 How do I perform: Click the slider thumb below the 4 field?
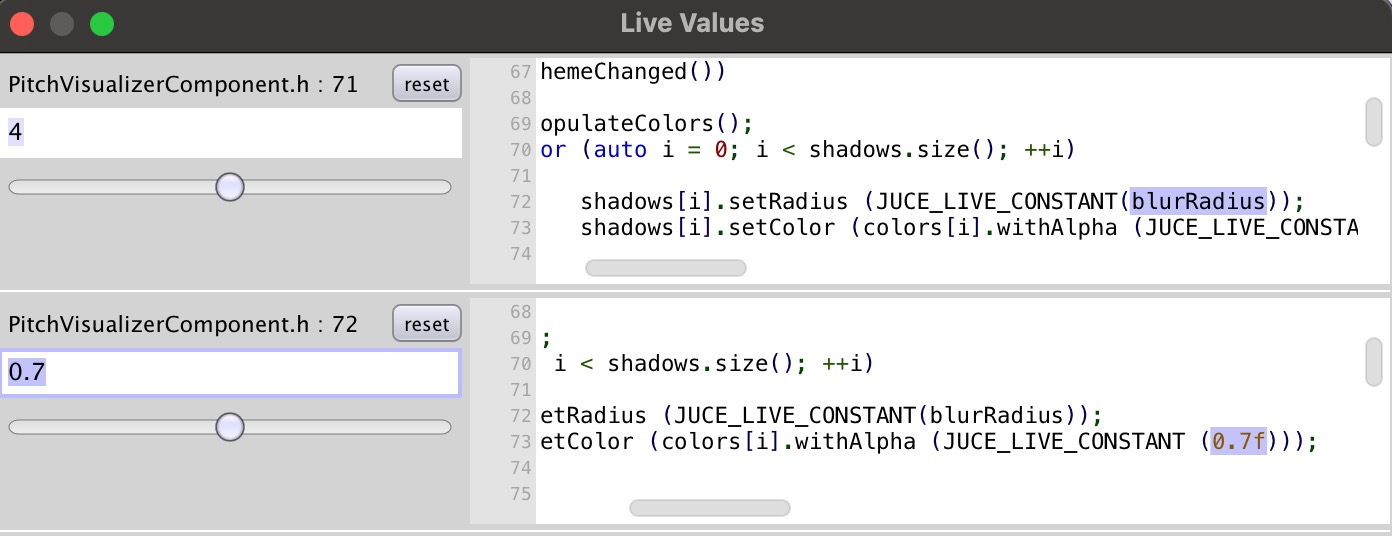(x=230, y=187)
